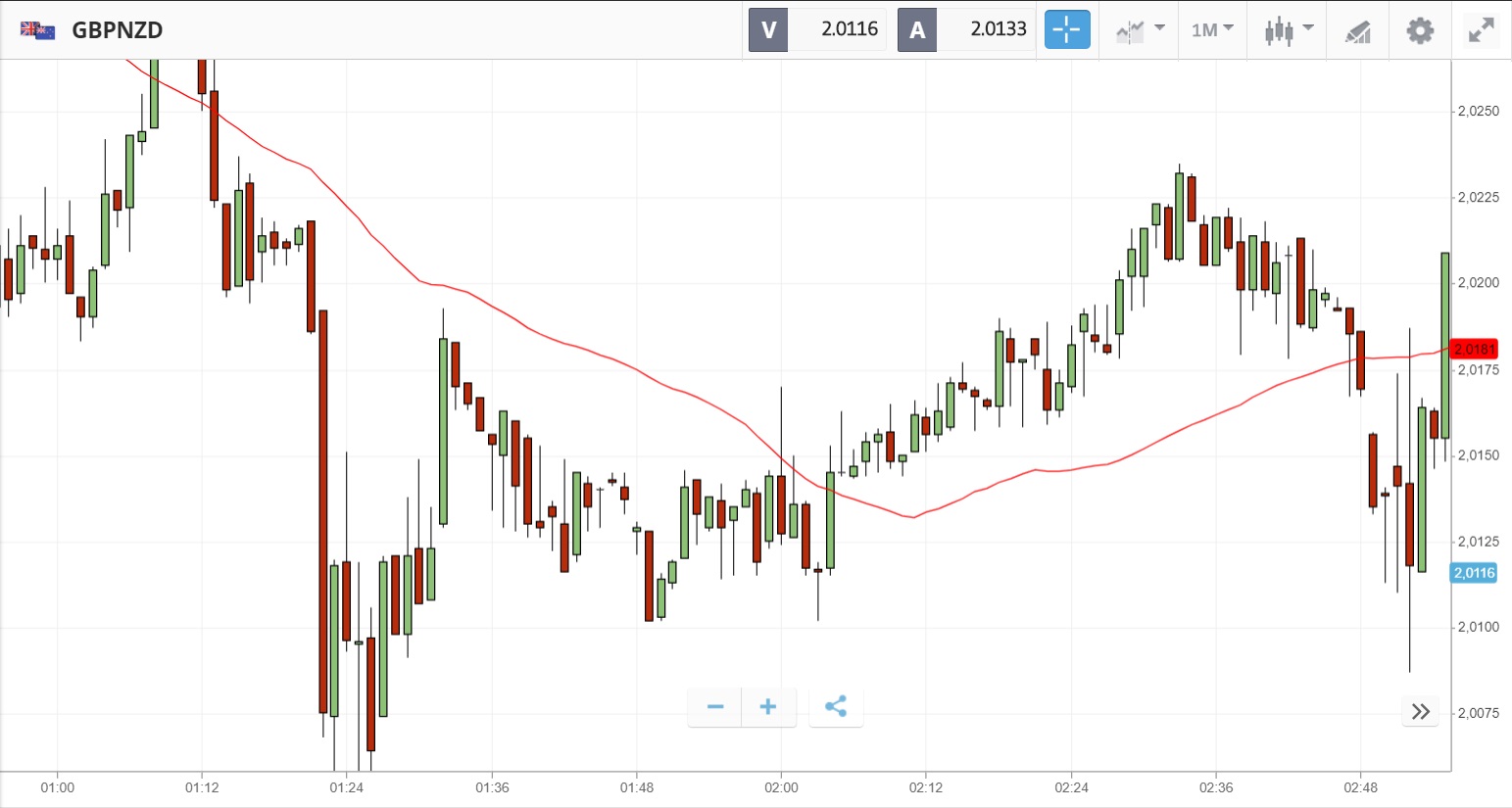
Task: Click the 2.0250 price axis label
Action: point(1478,112)
